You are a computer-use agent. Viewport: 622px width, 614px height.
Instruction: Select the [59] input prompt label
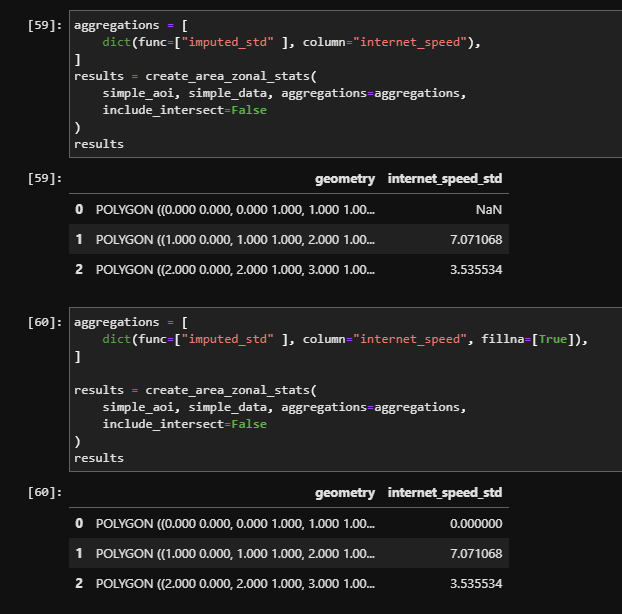(x=45, y=25)
